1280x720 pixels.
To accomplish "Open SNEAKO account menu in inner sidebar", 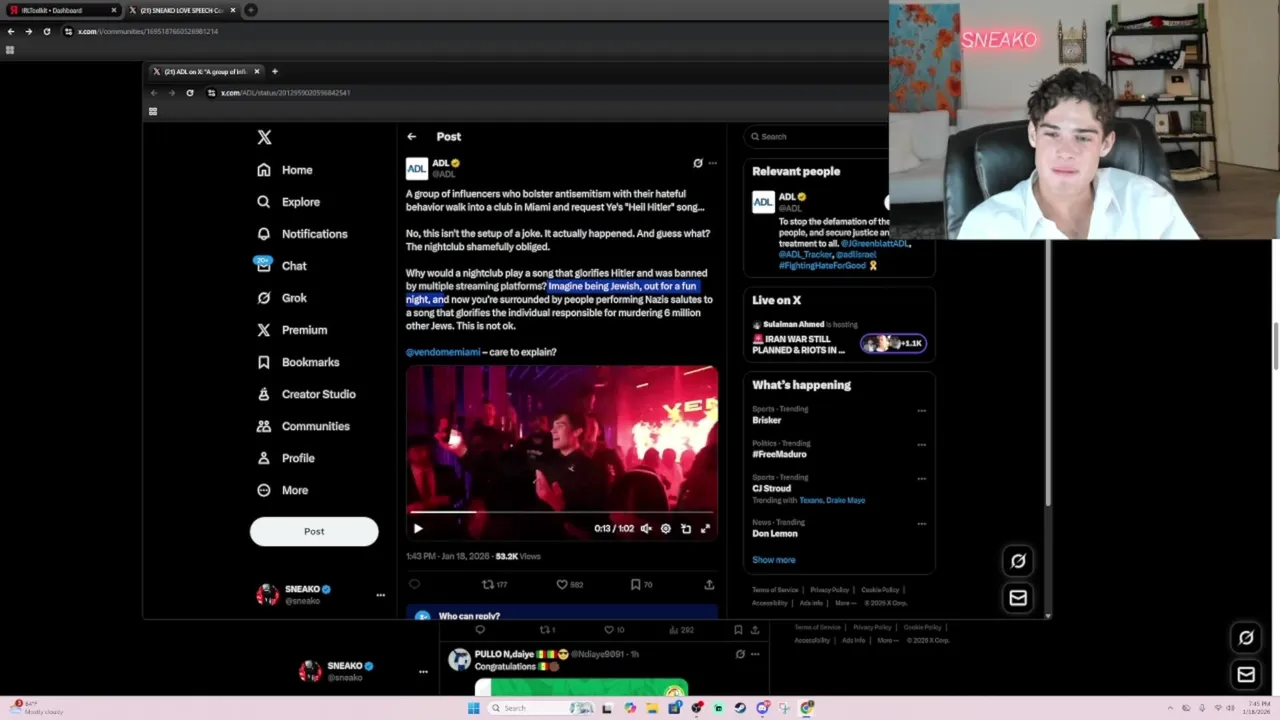I will (x=380, y=595).
